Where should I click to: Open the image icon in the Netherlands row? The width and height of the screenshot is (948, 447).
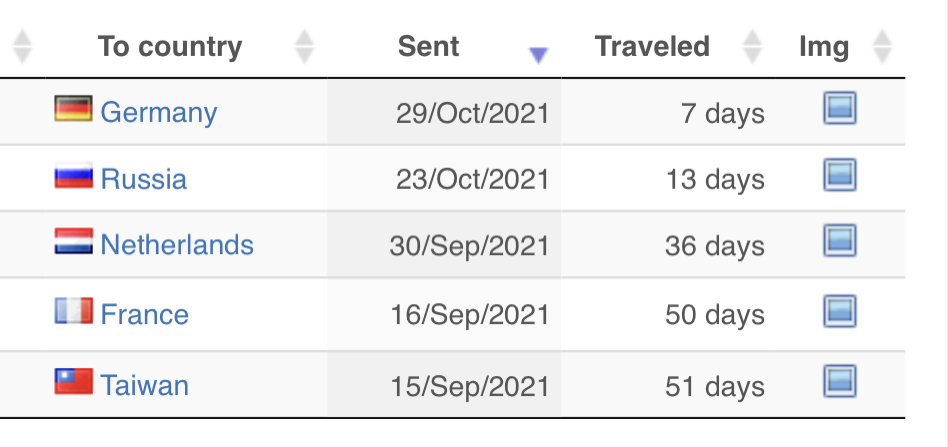point(840,241)
